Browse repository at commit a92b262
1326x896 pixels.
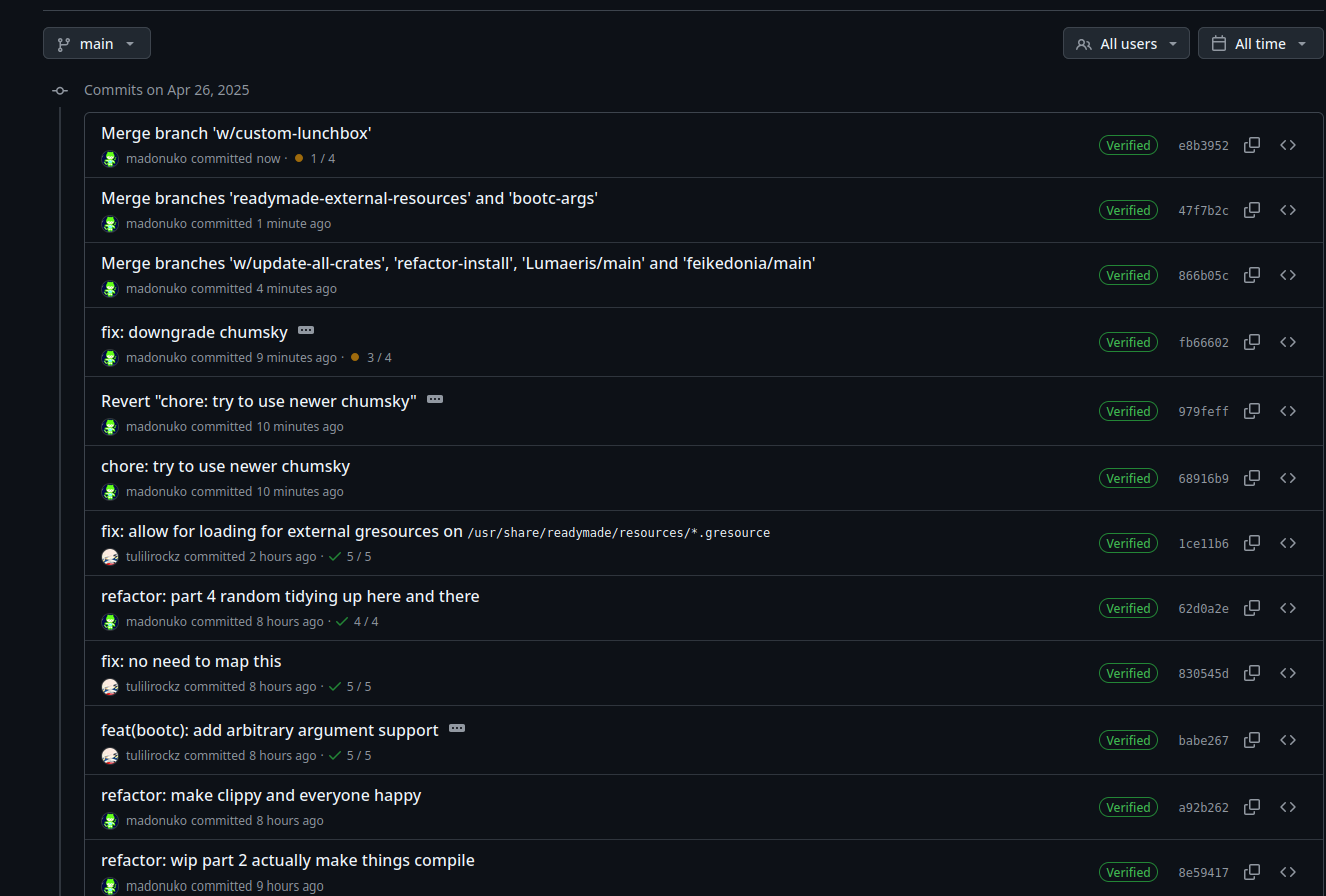tap(1288, 807)
